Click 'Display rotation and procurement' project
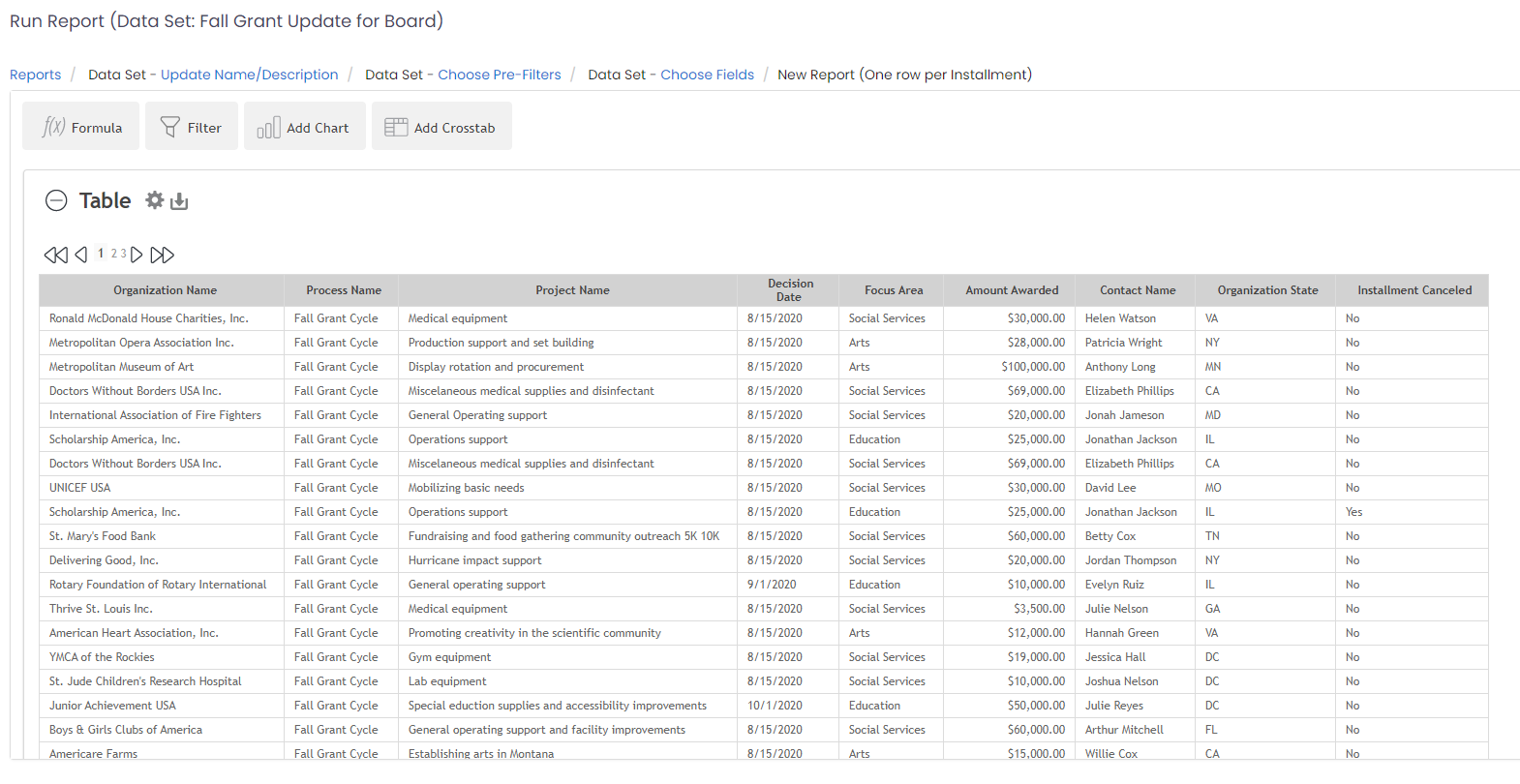The width and height of the screenshot is (1520, 784). [568, 367]
